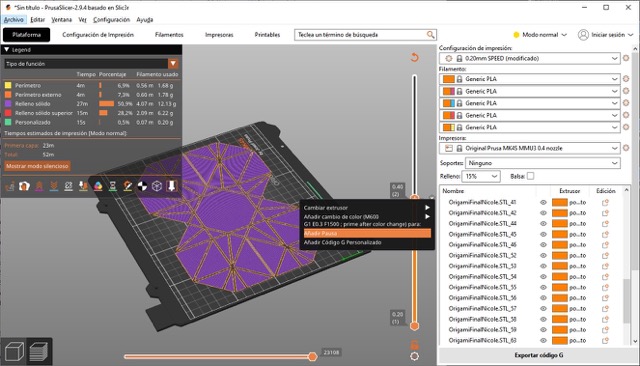Click extruder color swatch of OrigamiFinalNicole.STL_46
Screen dimensions: 640x366
560,245
